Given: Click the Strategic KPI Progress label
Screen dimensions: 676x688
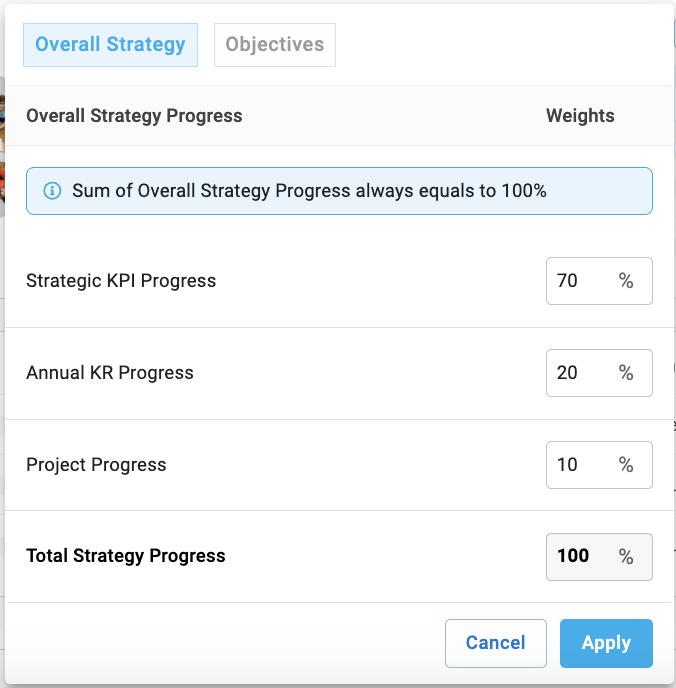Looking at the screenshot, I should [x=121, y=281].
